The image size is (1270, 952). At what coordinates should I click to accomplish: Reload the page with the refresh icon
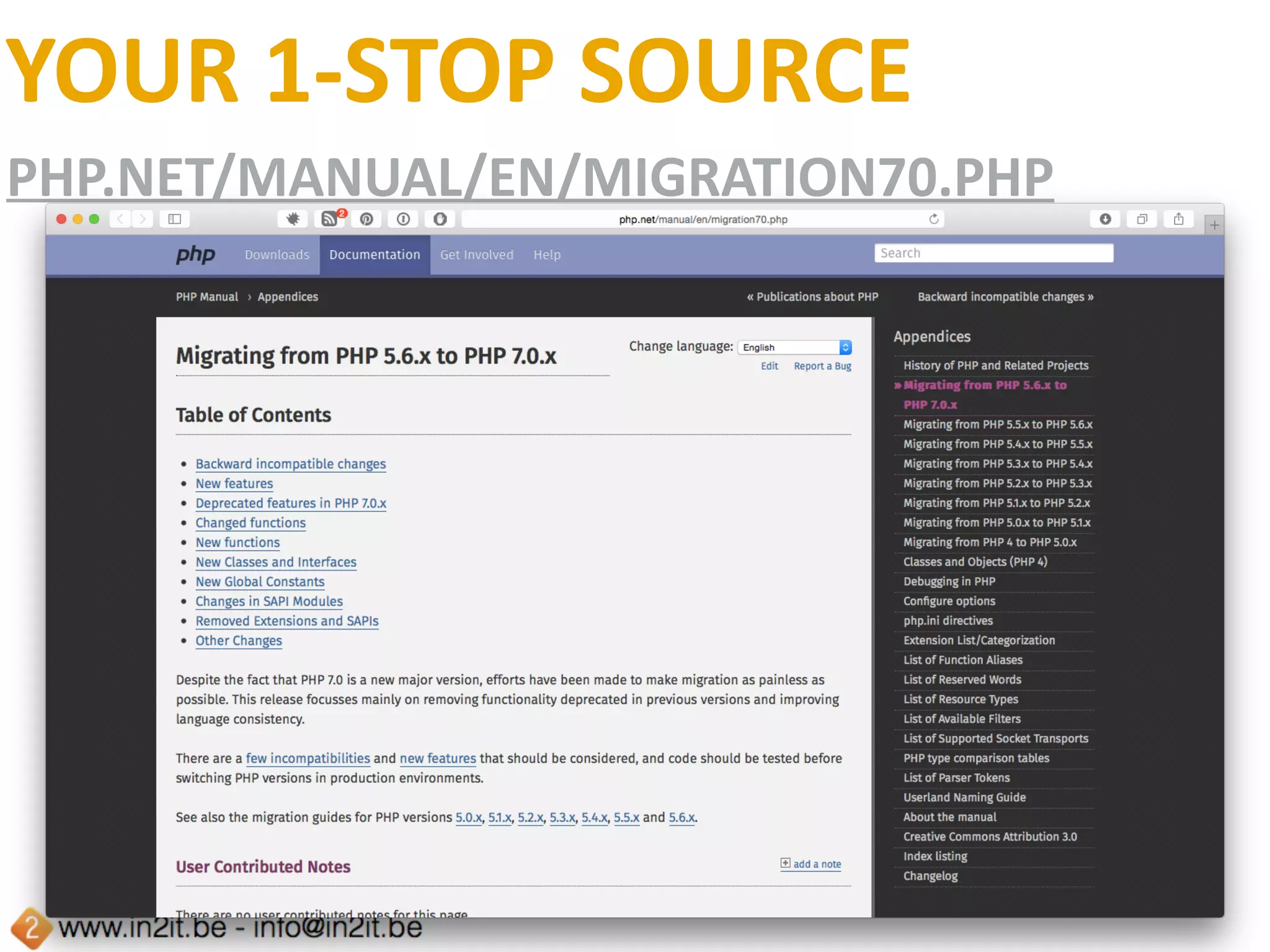point(934,219)
